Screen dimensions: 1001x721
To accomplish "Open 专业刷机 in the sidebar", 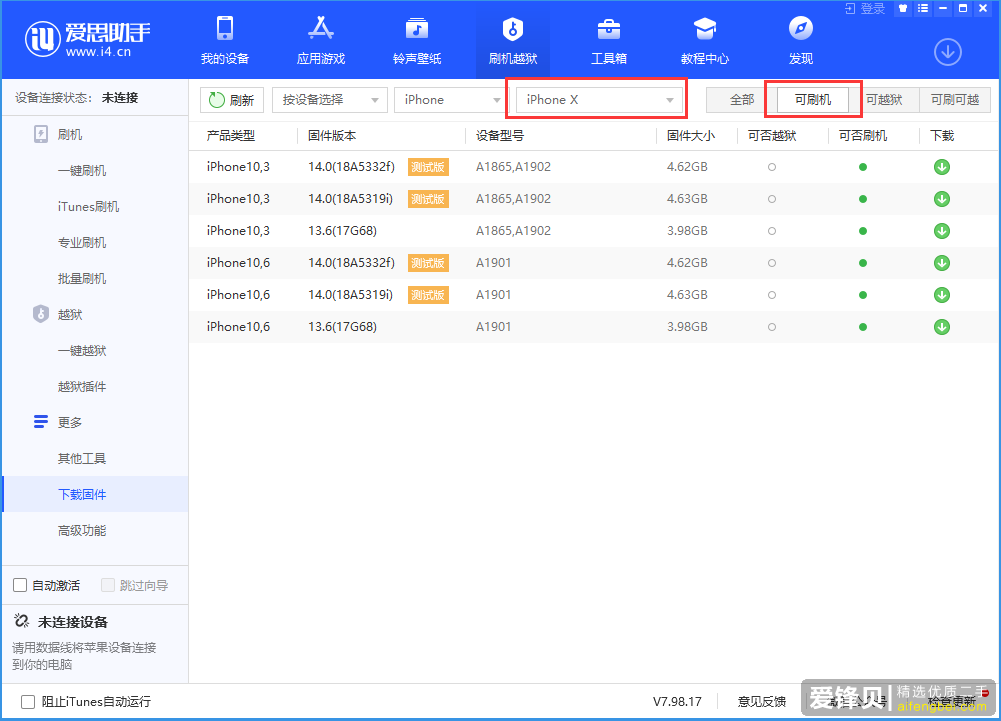I will tap(82, 243).
